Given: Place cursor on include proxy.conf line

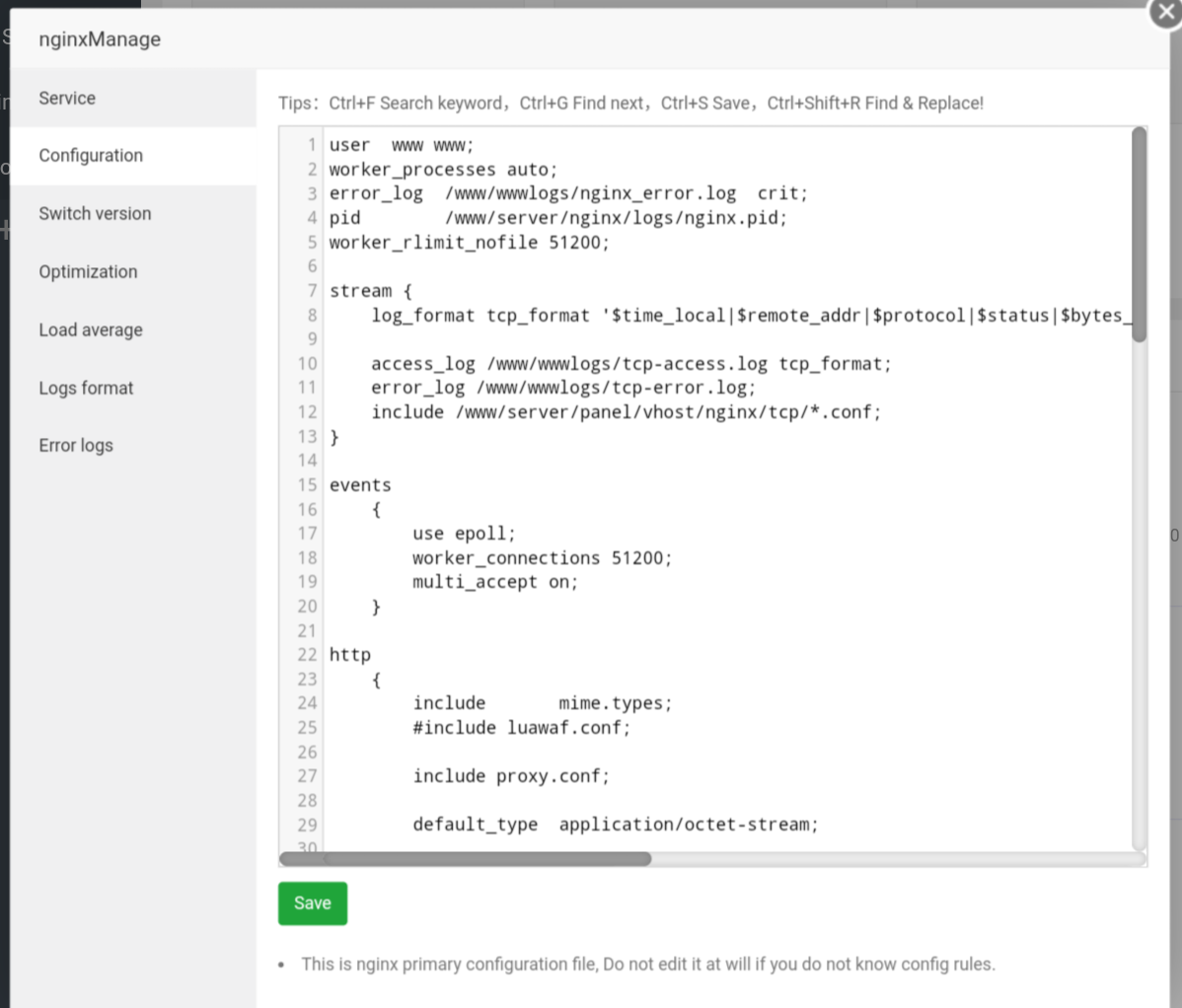Looking at the screenshot, I should pos(510,776).
